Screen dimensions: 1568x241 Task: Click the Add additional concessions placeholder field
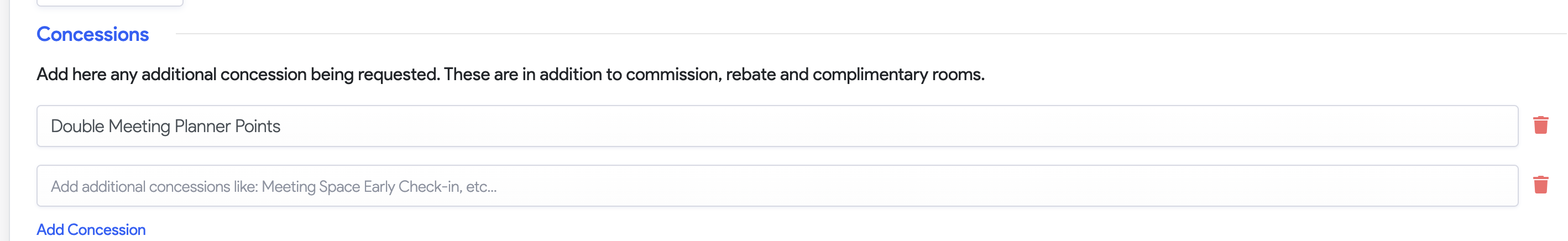[x=777, y=186]
